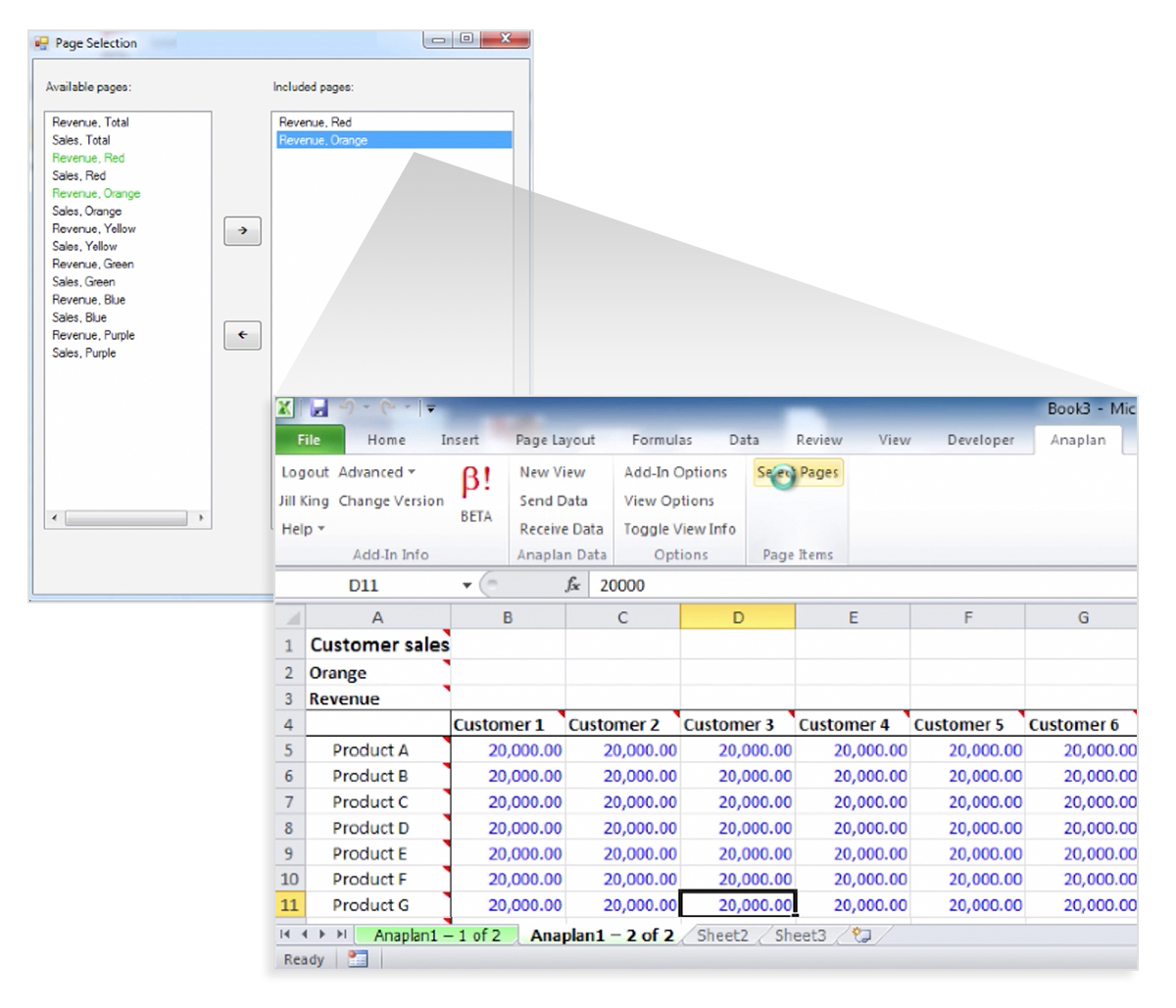Open the Customize Quick Access Toolbar dropdown

pos(430,409)
